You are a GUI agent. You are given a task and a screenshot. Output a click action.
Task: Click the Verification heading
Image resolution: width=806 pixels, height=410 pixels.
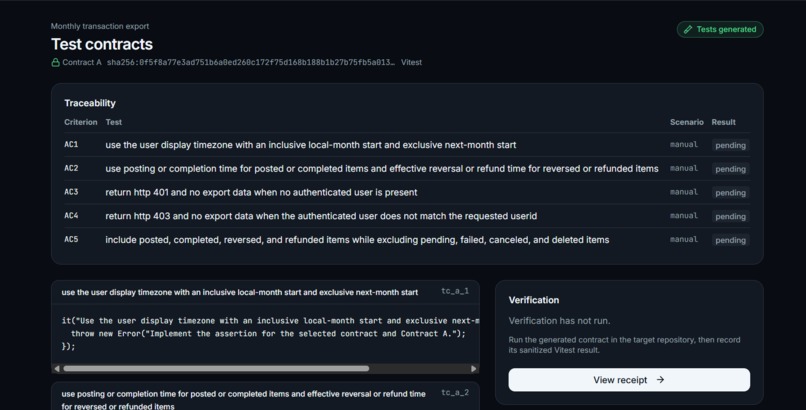pos(534,300)
